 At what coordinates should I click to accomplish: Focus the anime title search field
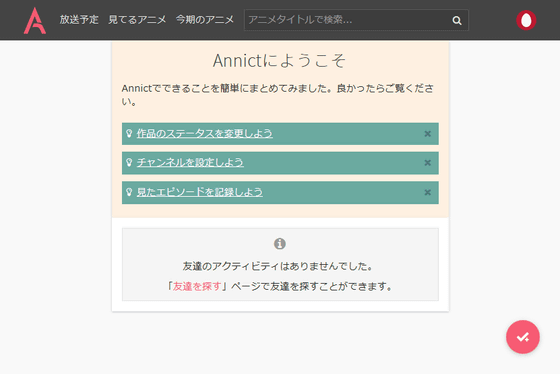coord(356,20)
